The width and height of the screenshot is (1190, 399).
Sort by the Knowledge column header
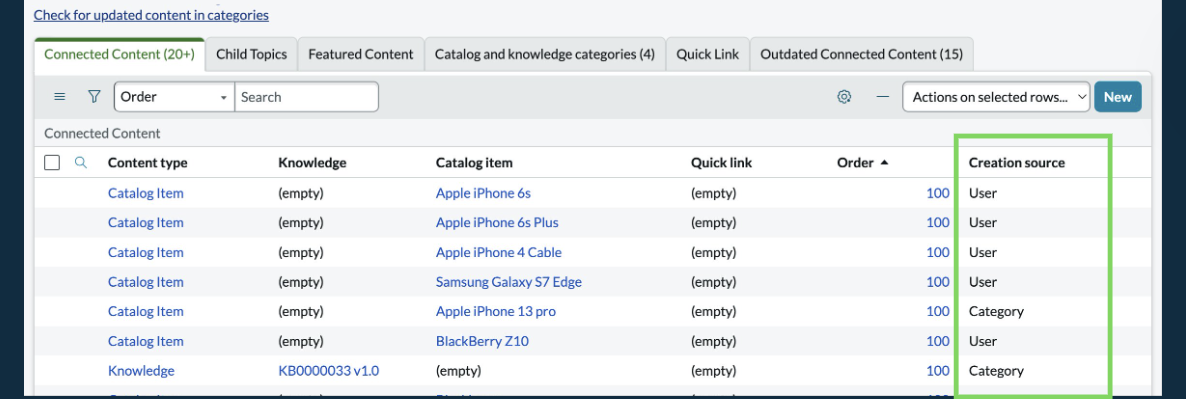point(312,162)
